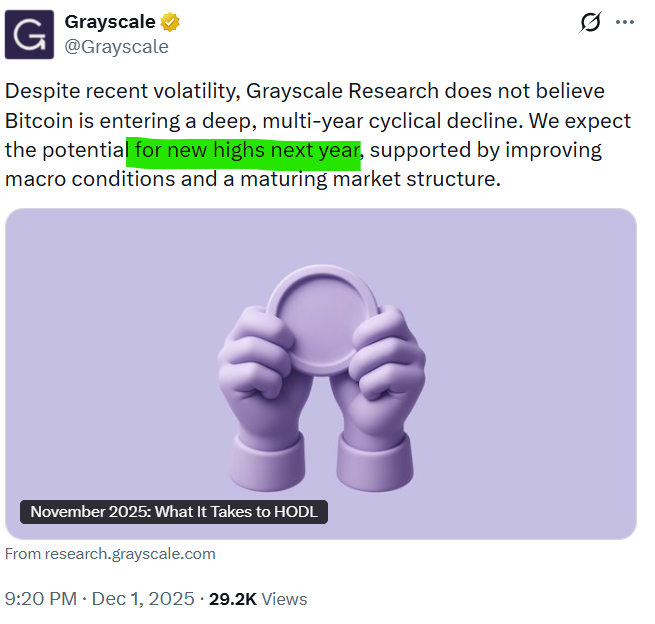Click the word Views beside the count
Screen dimensions: 655x624
(285, 599)
